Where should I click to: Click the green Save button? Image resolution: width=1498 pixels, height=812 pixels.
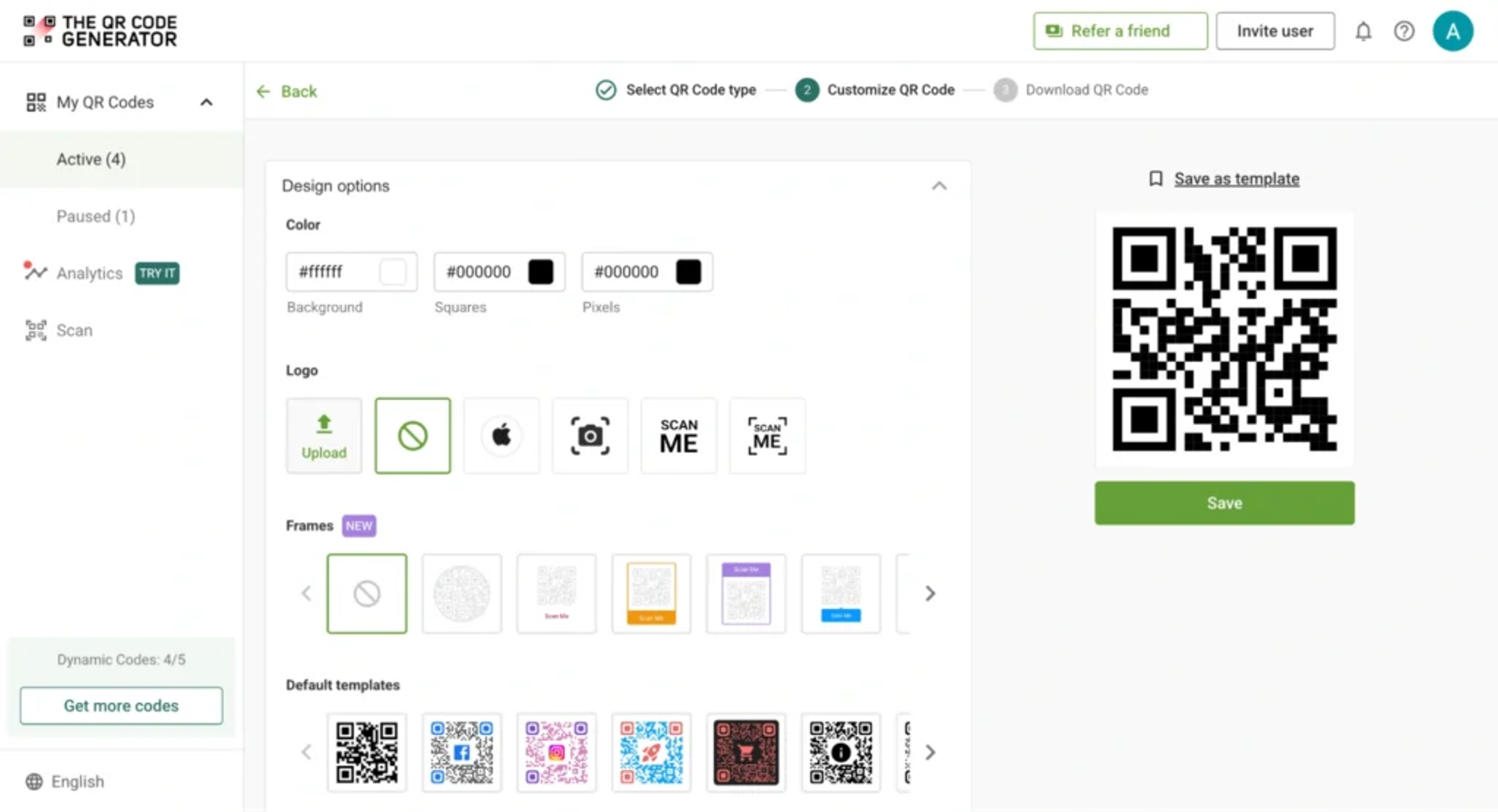coord(1224,503)
